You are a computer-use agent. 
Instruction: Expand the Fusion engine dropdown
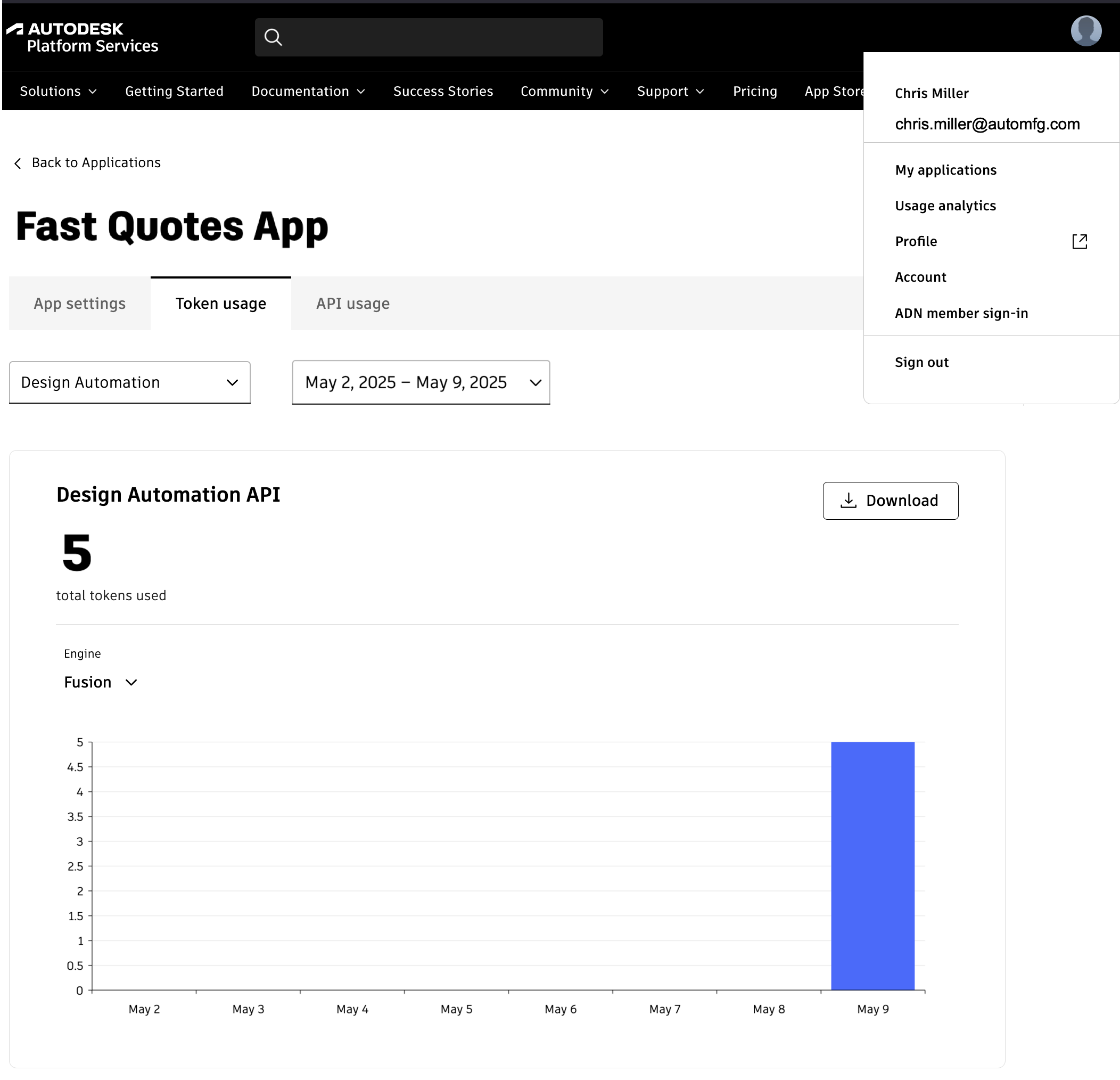pyautogui.click(x=101, y=682)
